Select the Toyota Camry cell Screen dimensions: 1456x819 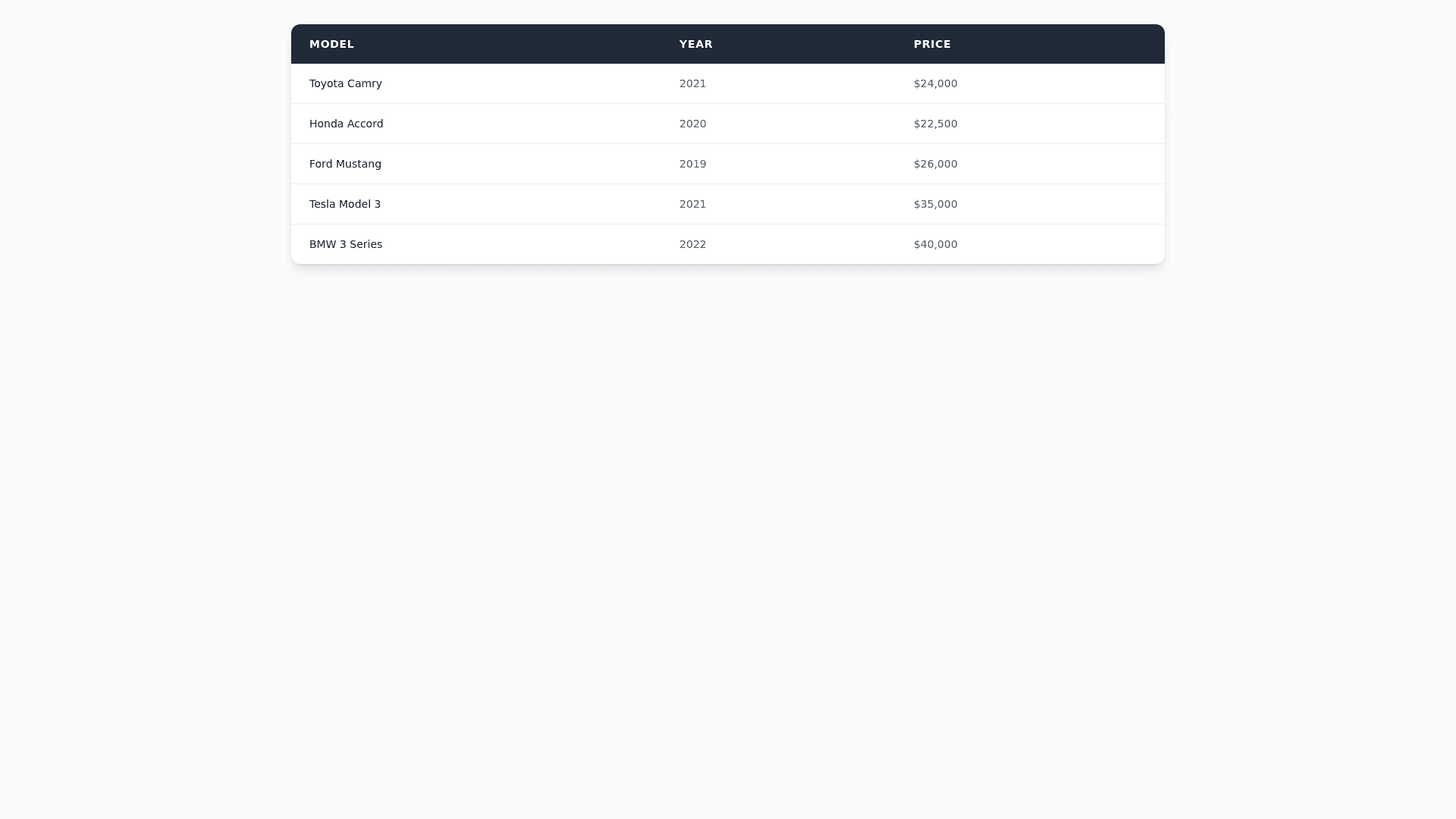(346, 83)
